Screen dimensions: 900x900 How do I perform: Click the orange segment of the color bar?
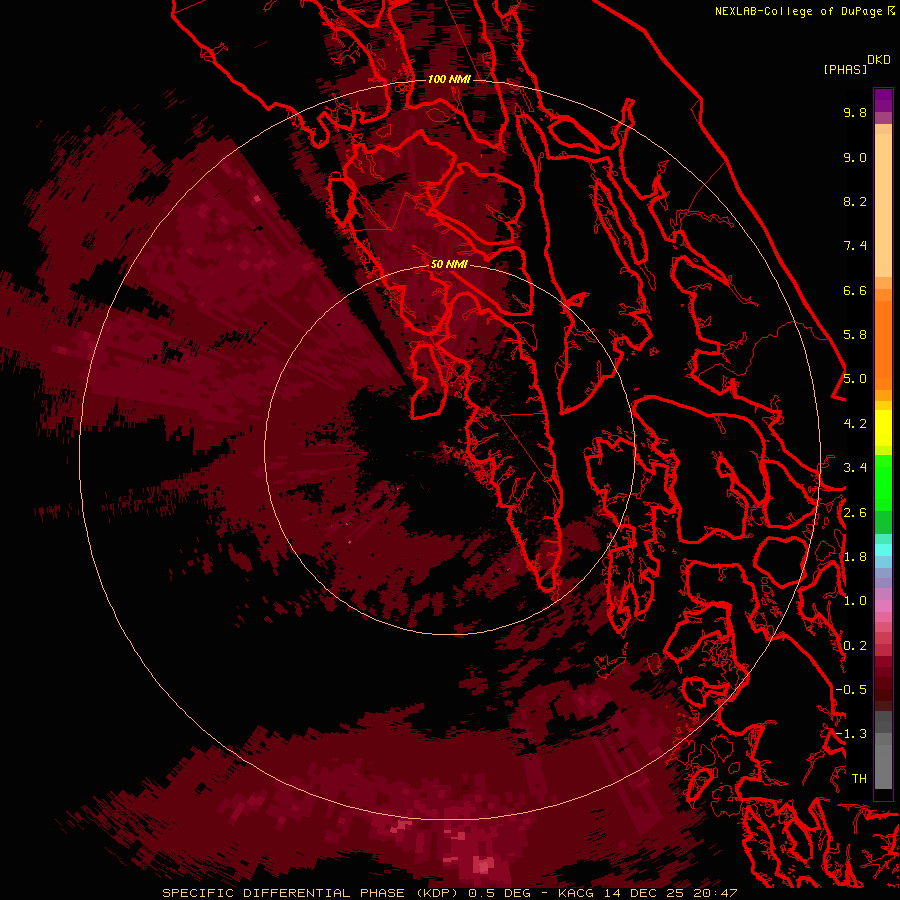pyautogui.click(x=883, y=344)
